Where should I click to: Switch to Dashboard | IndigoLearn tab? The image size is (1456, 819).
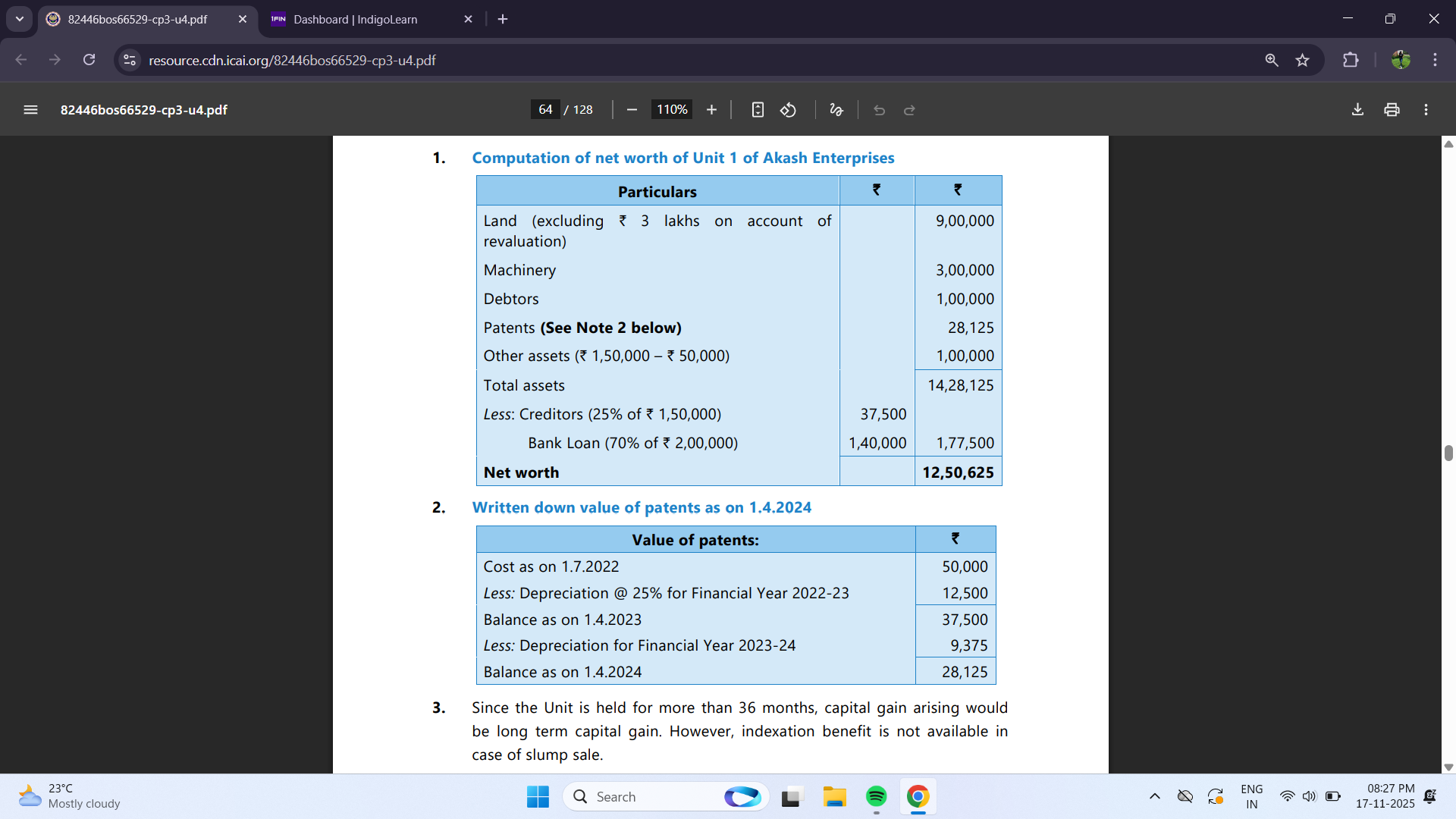(355, 19)
